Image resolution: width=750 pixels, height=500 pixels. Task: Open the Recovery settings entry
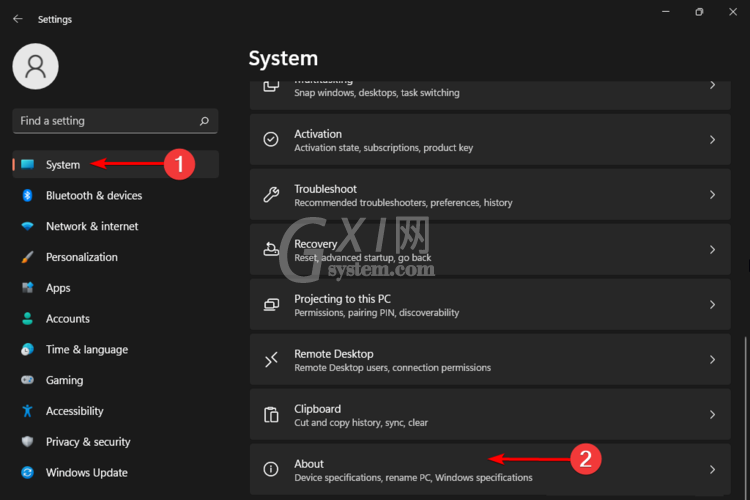(490, 250)
